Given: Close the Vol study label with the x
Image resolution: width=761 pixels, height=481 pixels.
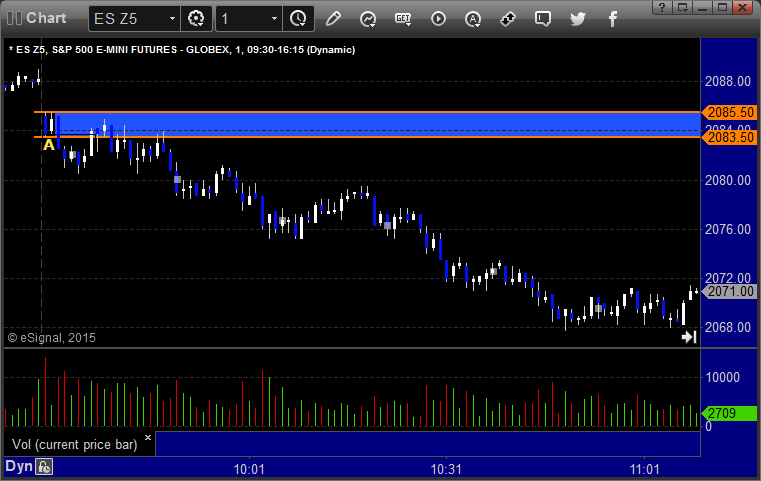Looking at the screenshot, I should click(x=148, y=437).
